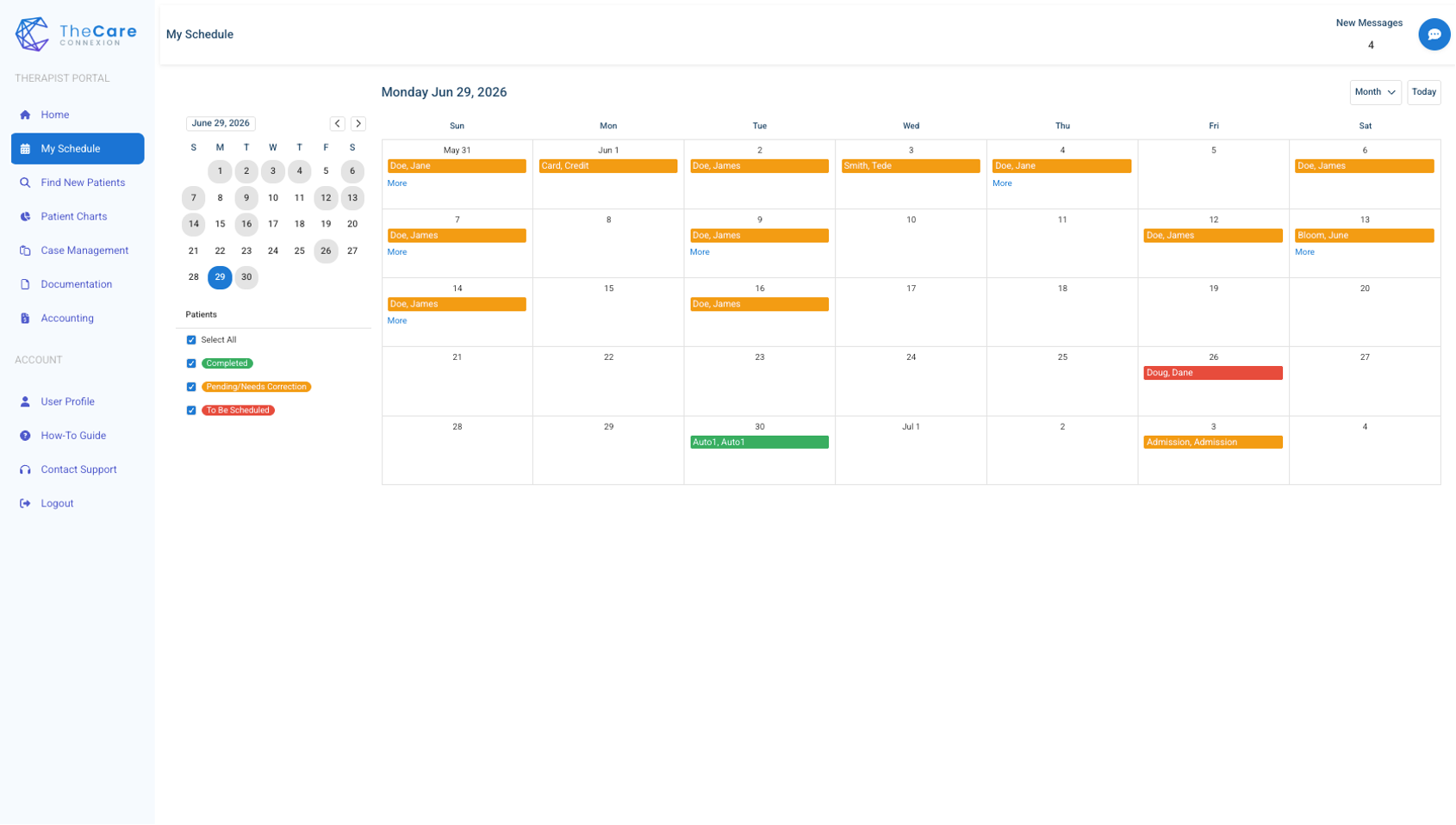Viewport: 1456px width, 825px height.
Task: Click the Logout arrow icon
Action: click(25, 504)
